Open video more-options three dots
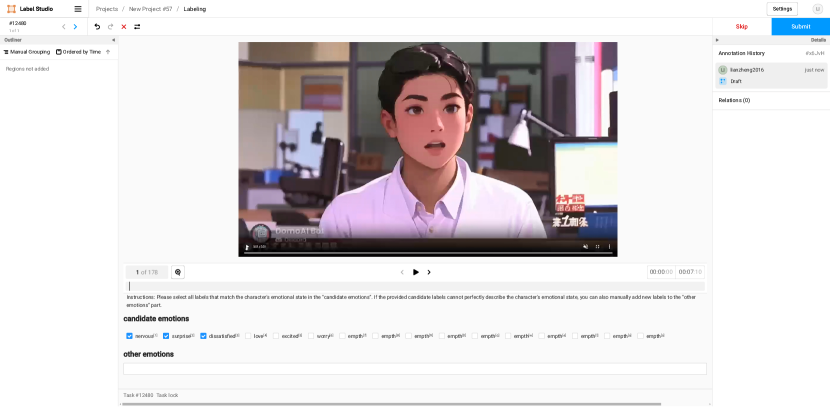Screen dimensions: 830x412 point(609,247)
